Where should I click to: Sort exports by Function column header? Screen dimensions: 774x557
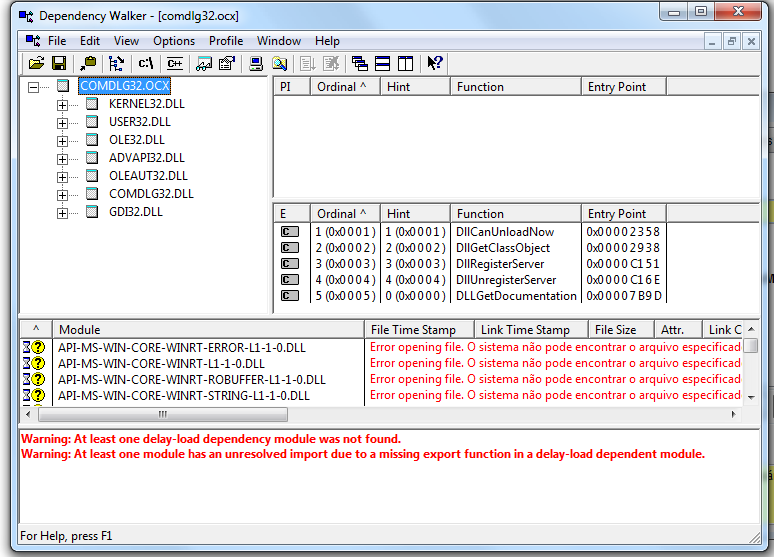[515, 214]
